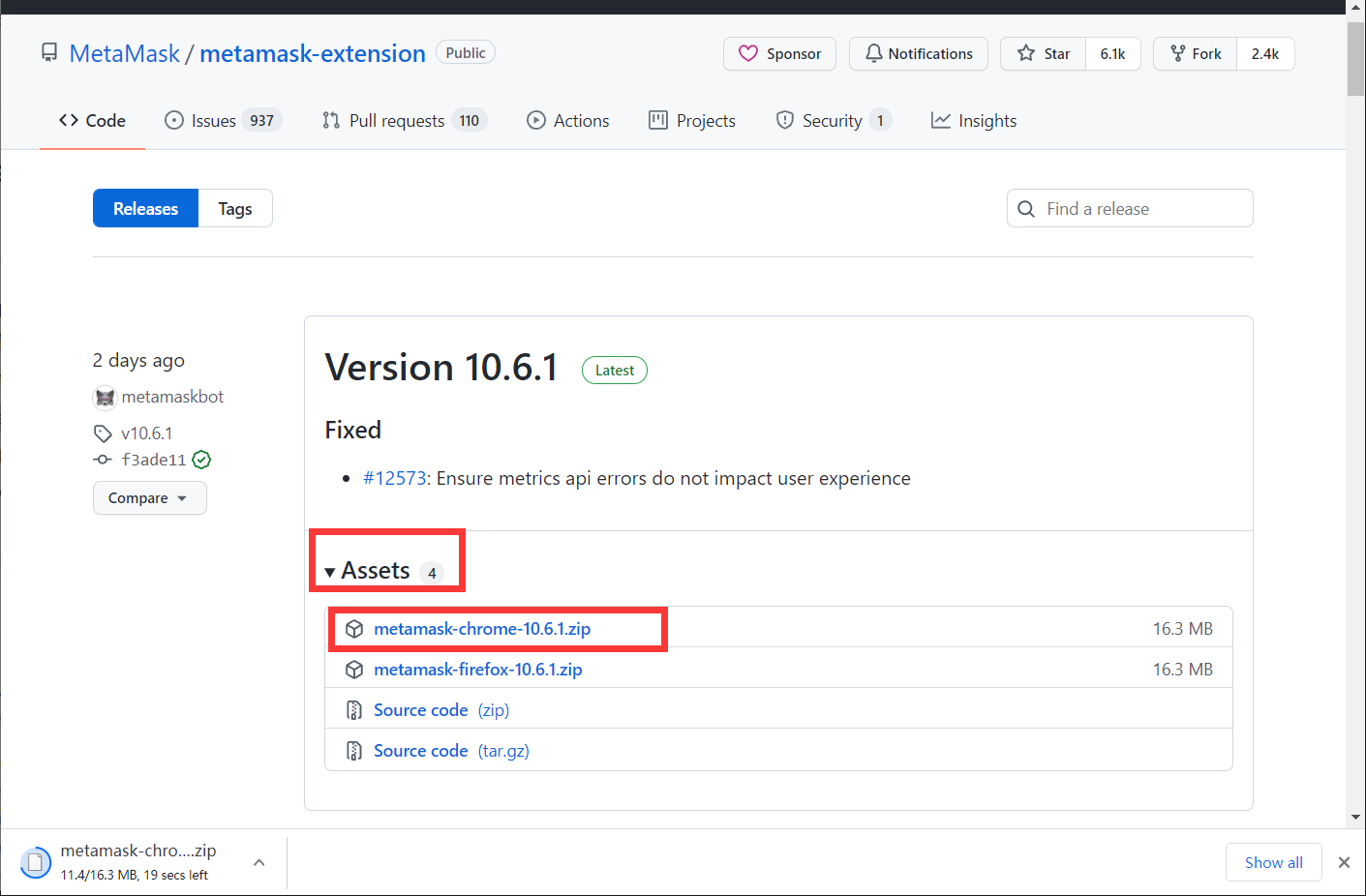Image resolution: width=1366 pixels, height=896 pixels.
Task: Click the Insights graph icon
Action: [940, 120]
